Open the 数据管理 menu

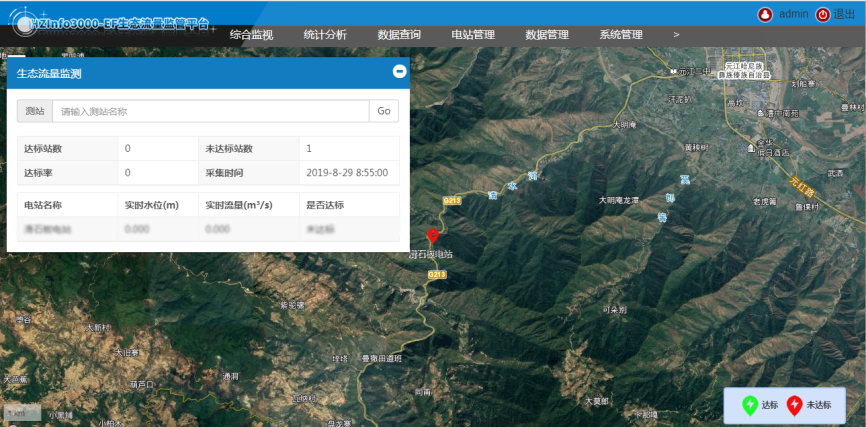pos(547,35)
